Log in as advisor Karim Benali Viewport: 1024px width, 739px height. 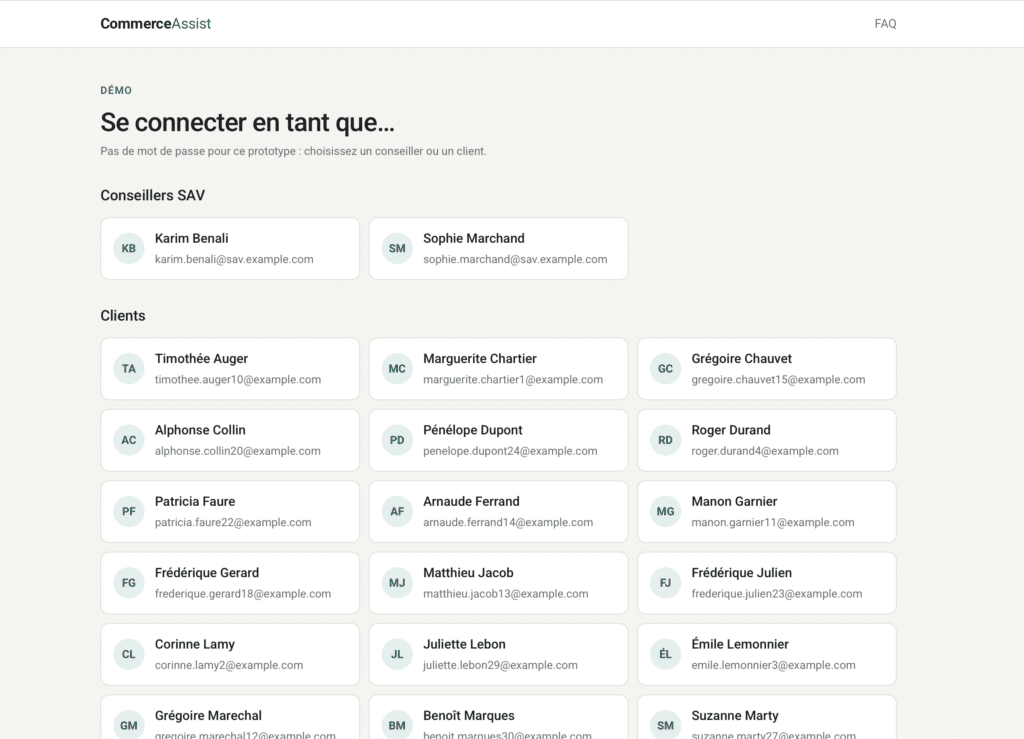coord(230,249)
